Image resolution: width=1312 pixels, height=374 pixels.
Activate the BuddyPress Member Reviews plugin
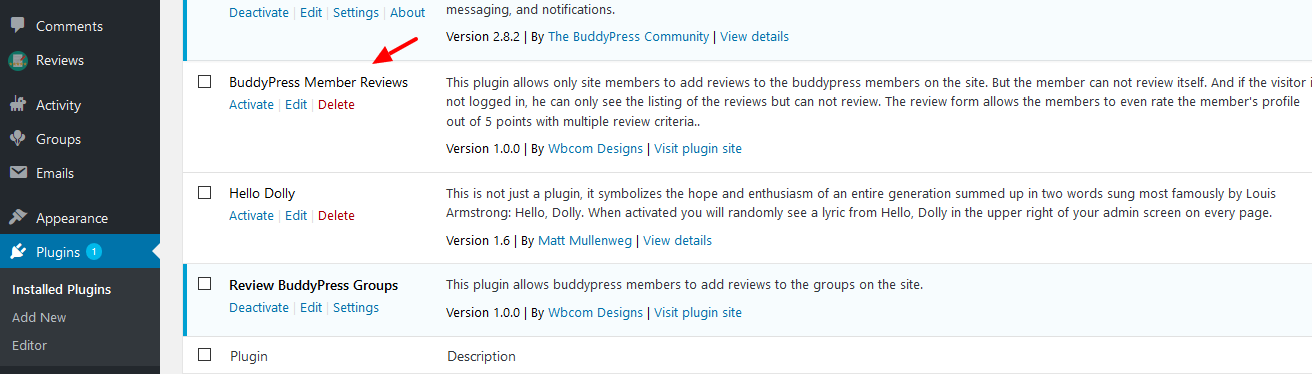click(x=251, y=104)
